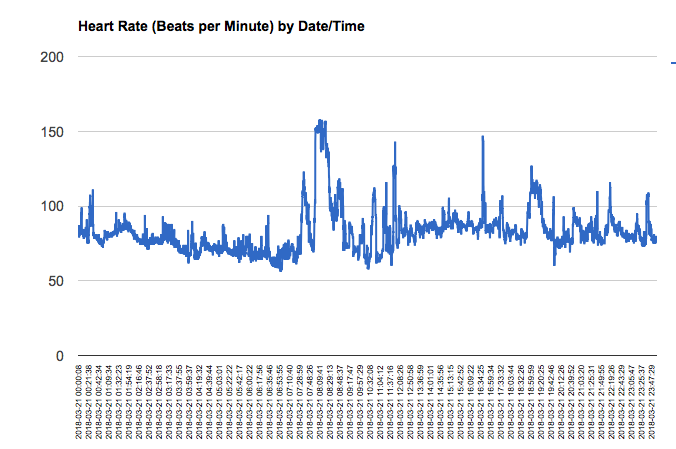This screenshot has height=449, width=676.
Task: Click the tall narrow spike near 16:34
Action: click(x=482, y=138)
